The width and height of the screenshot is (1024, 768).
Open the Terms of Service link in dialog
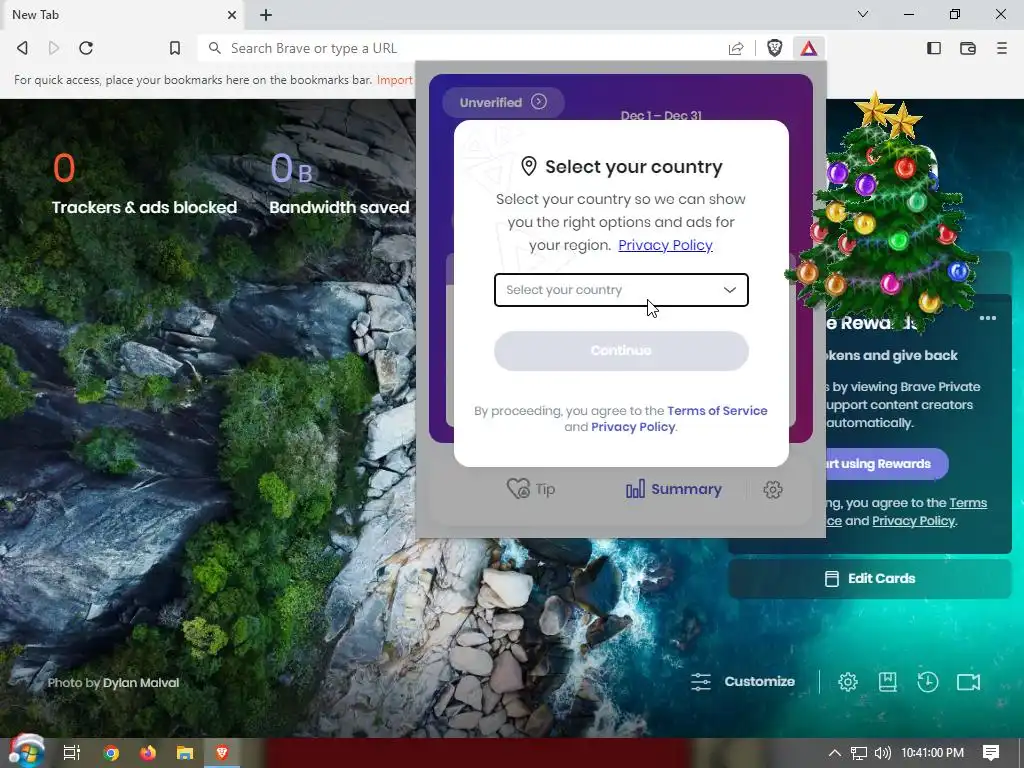pyautogui.click(x=717, y=411)
